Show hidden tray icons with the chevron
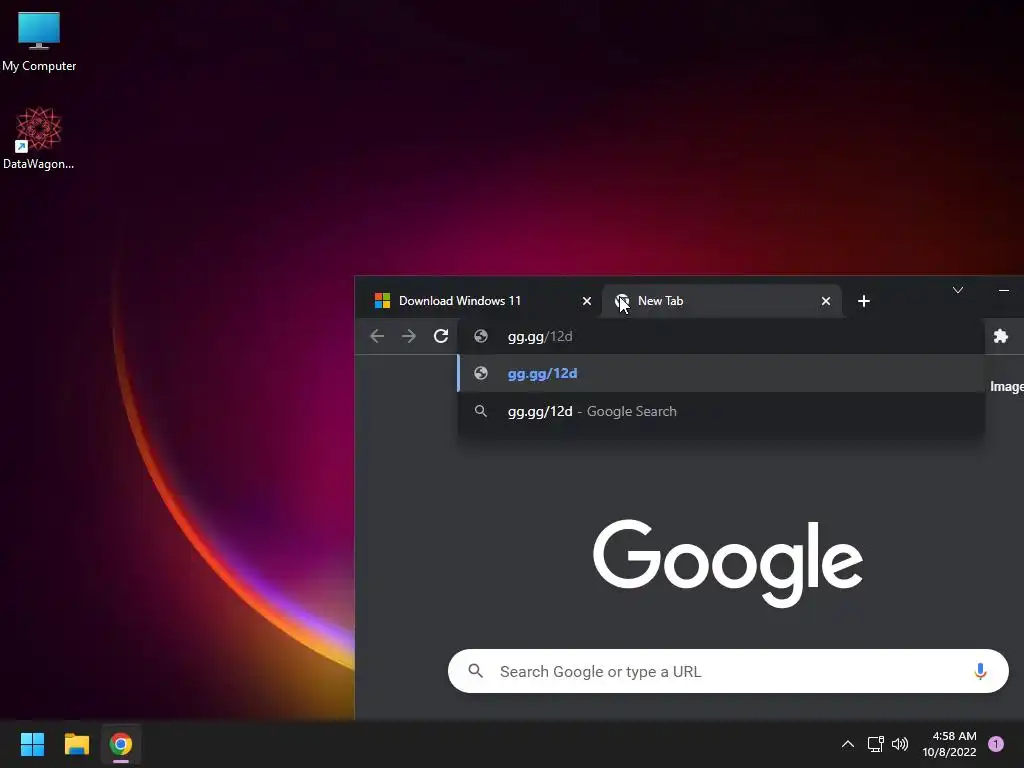The image size is (1024, 768). [848, 744]
